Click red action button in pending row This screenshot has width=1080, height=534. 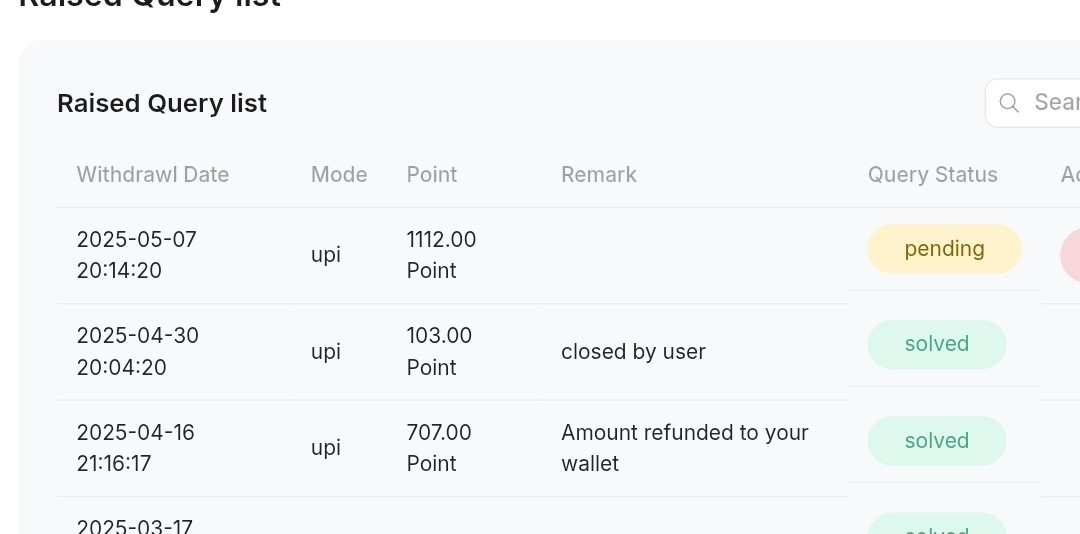[1070, 255]
